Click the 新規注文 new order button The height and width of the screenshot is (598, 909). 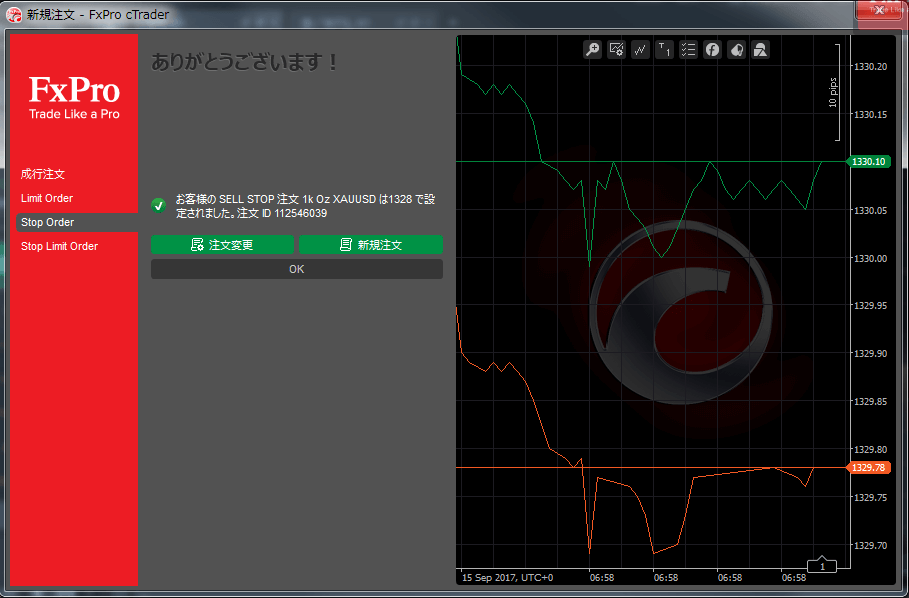371,245
